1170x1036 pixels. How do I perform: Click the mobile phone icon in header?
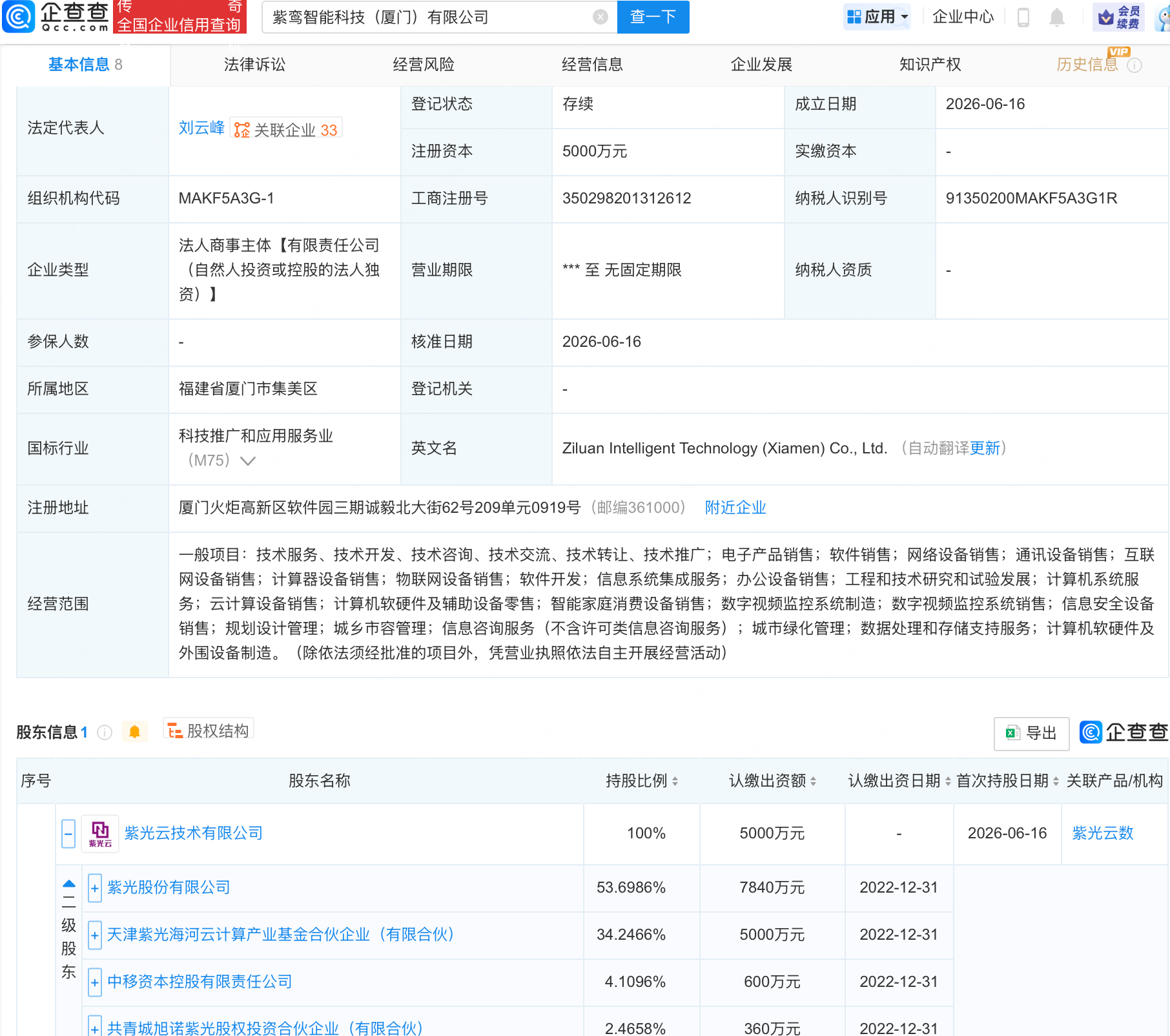pos(1023,17)
